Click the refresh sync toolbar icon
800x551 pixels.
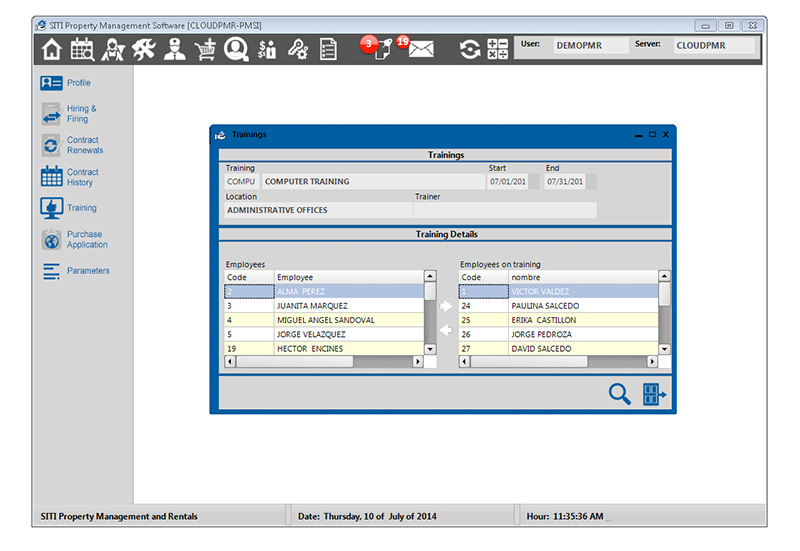[469, 49]
